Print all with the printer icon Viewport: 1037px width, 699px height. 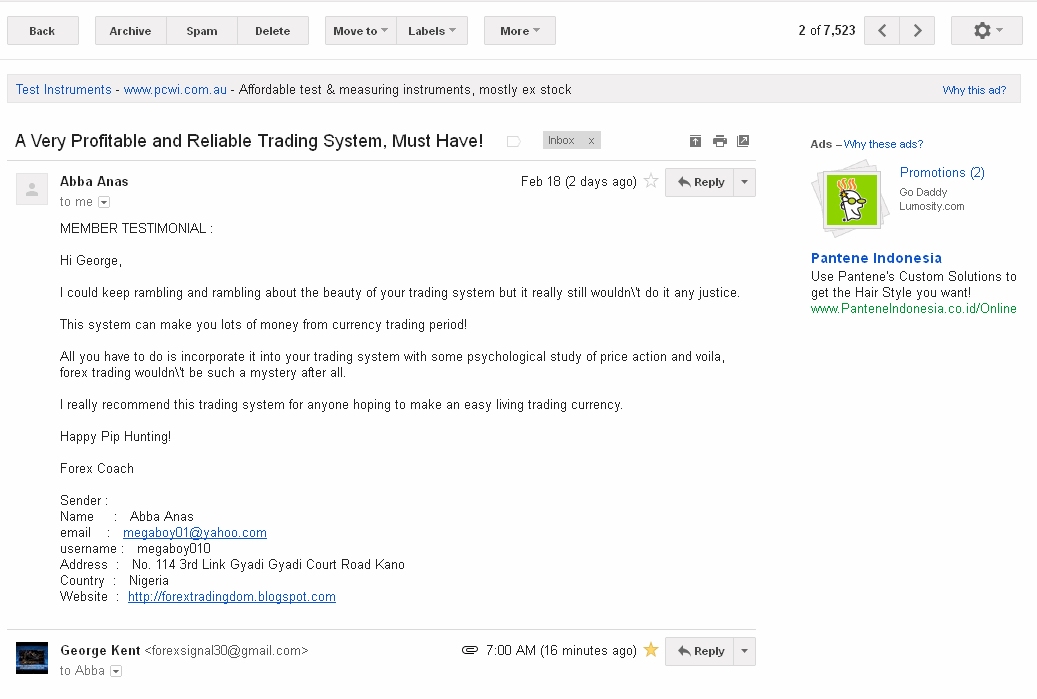720,141
